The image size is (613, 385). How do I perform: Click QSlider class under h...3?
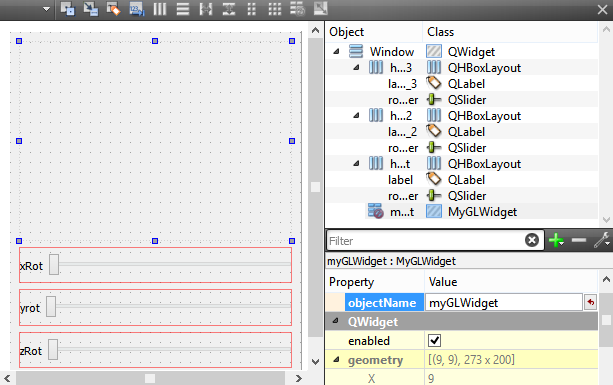click(467, 100)
